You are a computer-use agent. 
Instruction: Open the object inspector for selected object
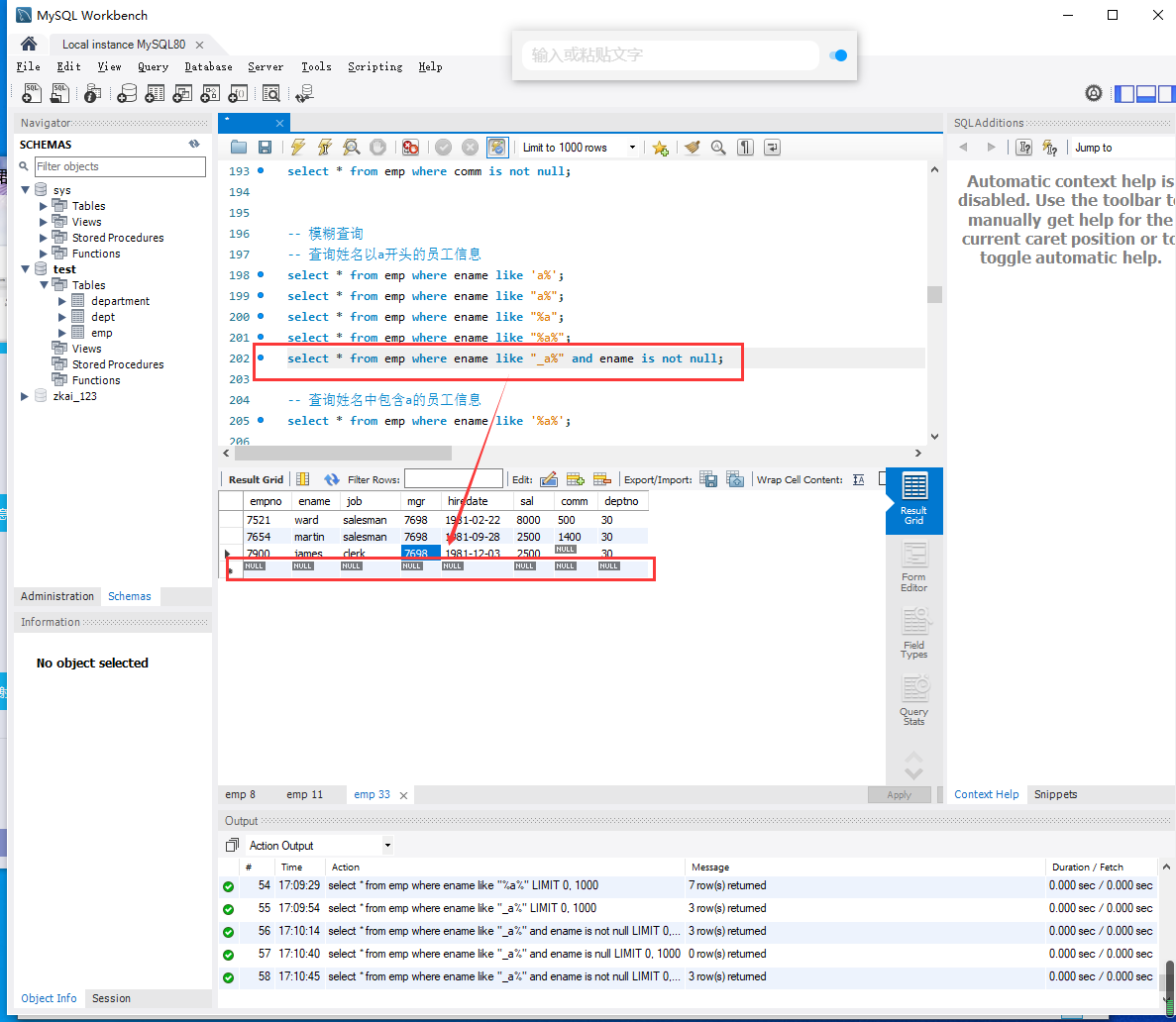[92, 93]
